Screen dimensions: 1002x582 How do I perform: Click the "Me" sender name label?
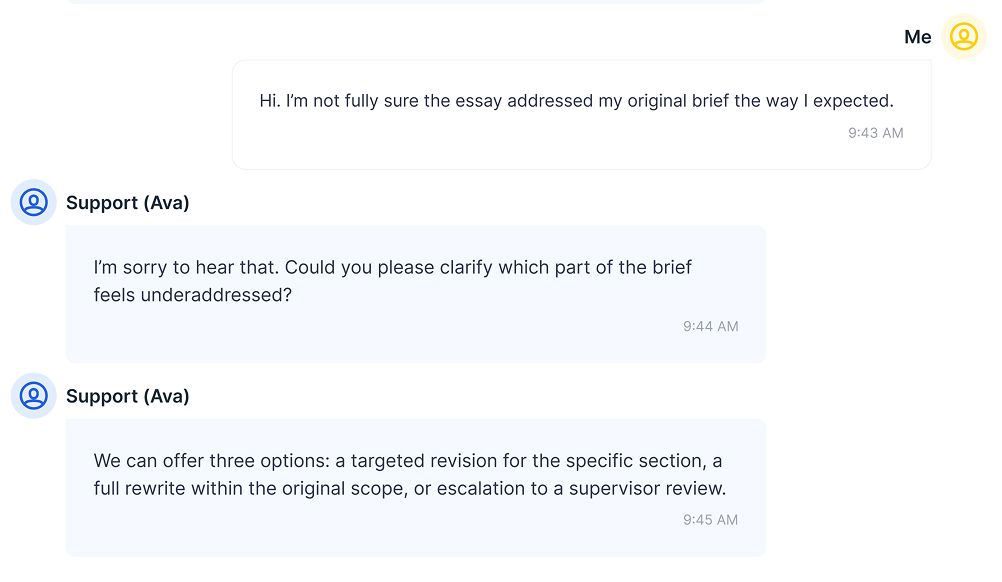tap(917, 37)
